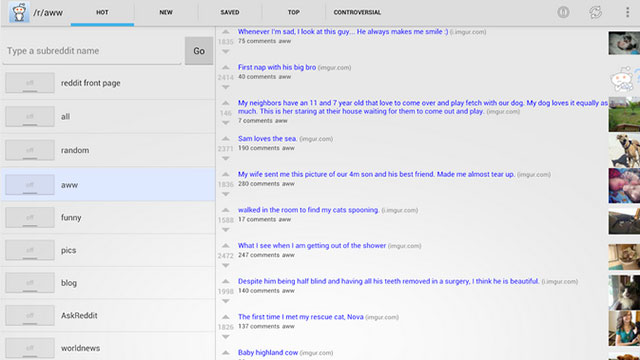Open the TOP tab

(x=293, y=12)
